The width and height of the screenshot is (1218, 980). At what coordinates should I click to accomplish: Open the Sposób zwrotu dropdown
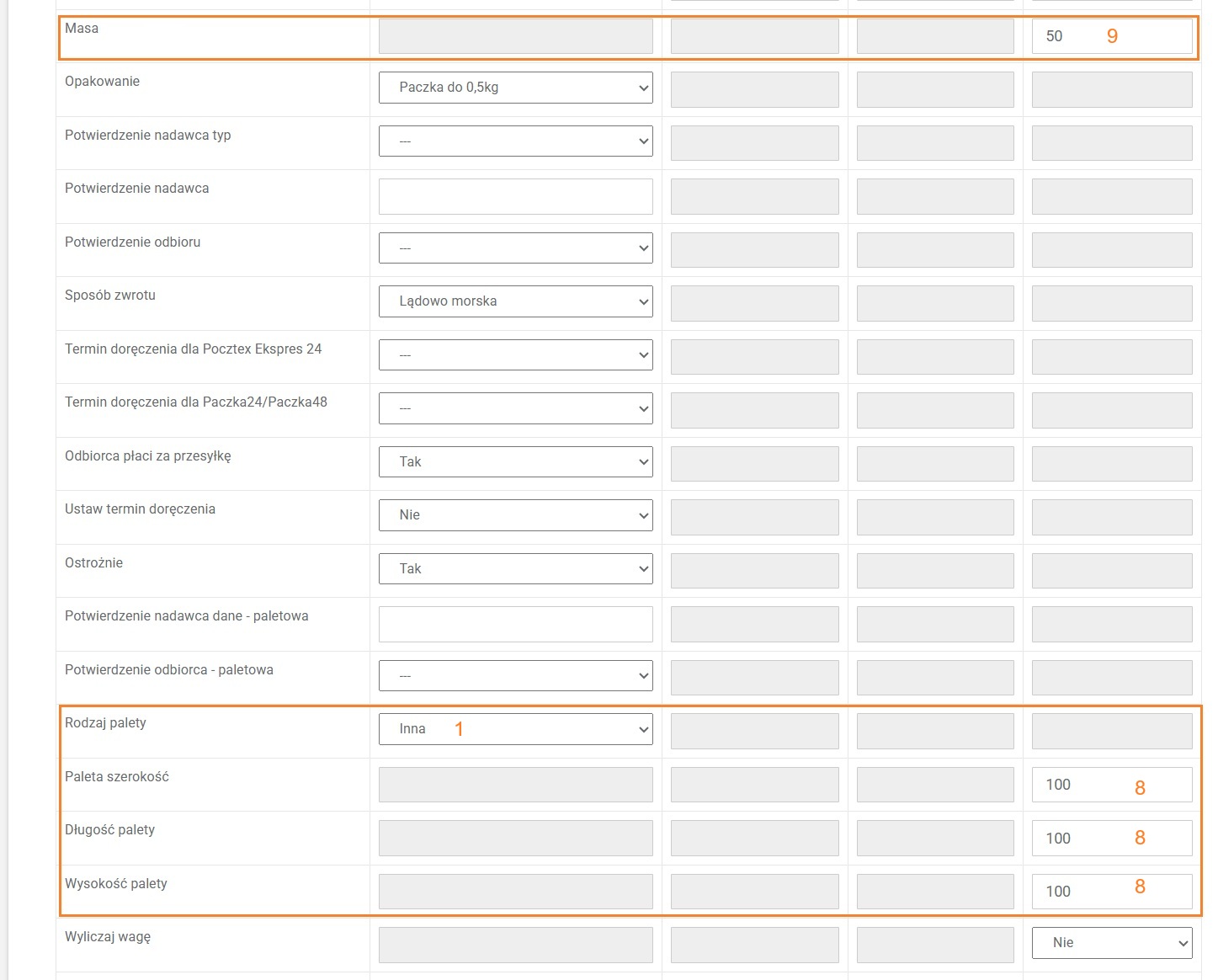point(515,301)
